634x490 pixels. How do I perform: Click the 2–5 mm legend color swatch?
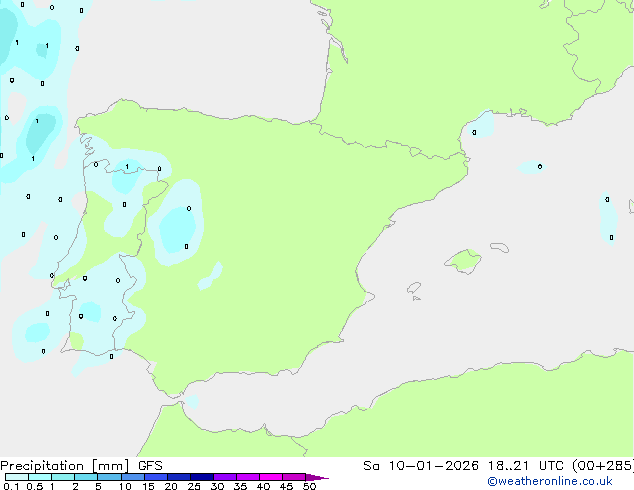pos(86,477)
